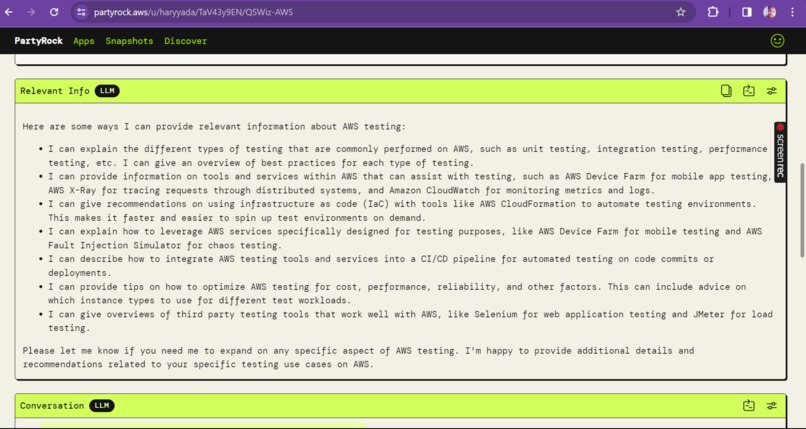Open the browser extensions menu
The image size is (806, 429).
point(713,12)
